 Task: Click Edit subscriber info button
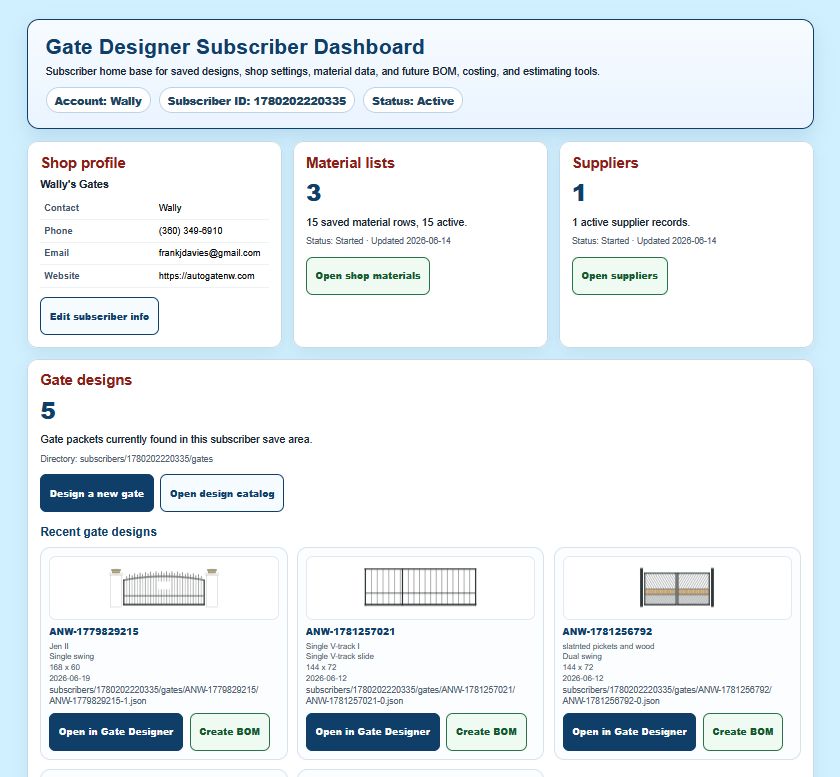click(99, 316)
